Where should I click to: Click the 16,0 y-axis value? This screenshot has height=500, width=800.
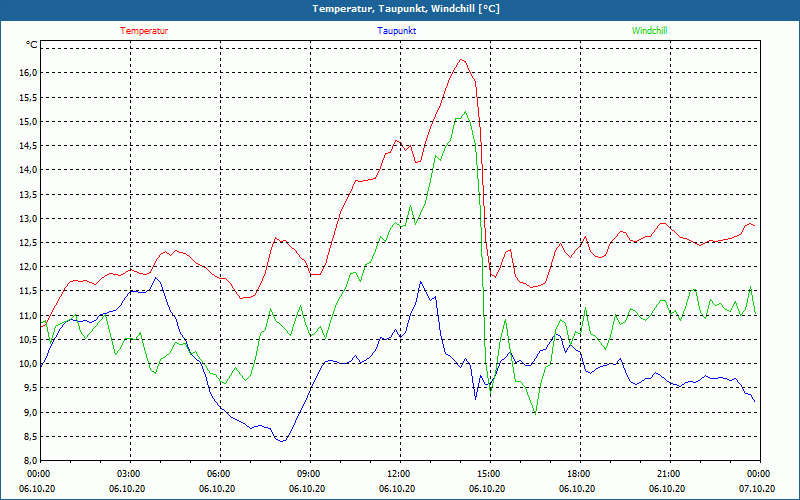click(x=28, y=73)
